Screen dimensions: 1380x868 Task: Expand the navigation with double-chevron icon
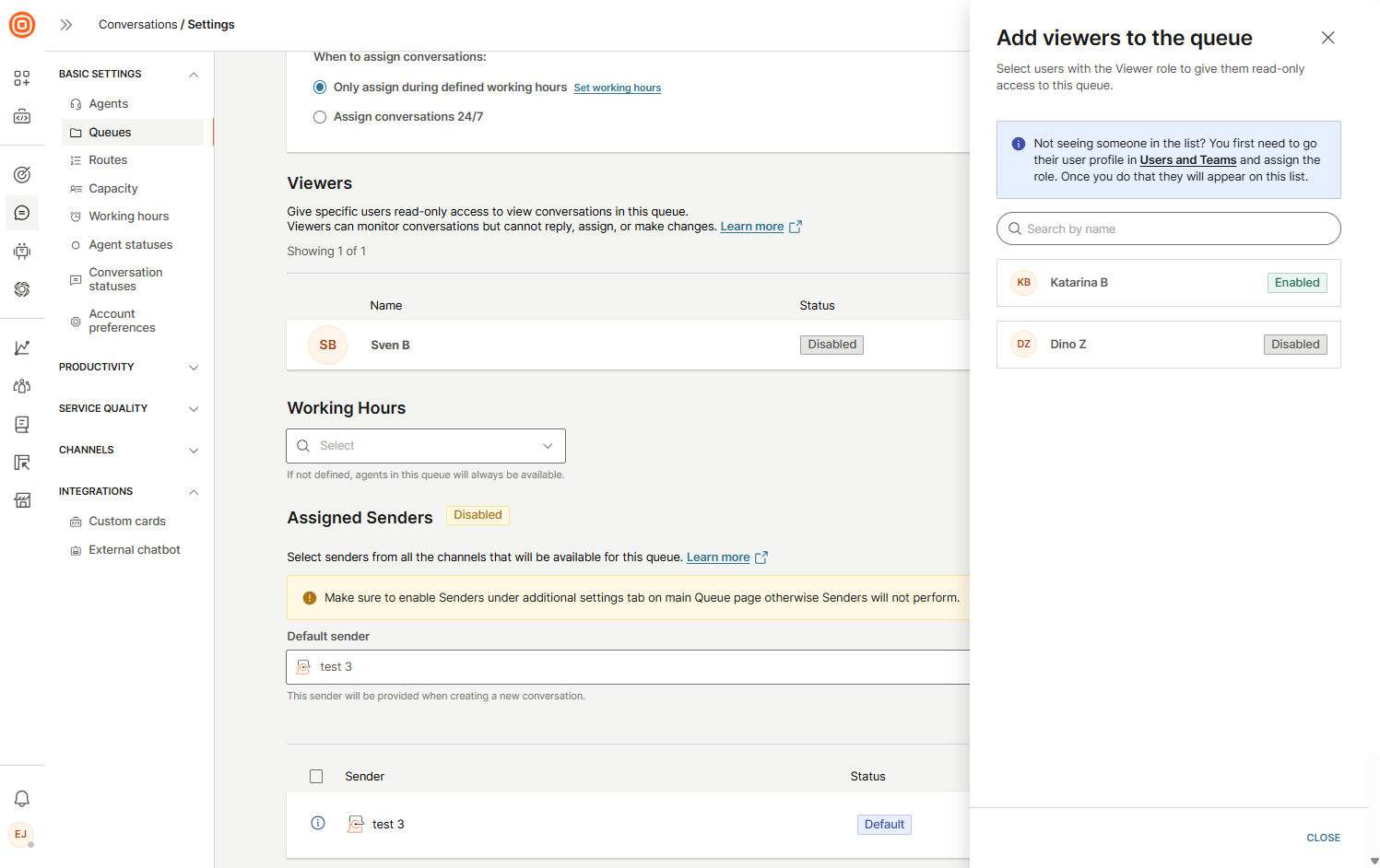click(x=66, y=25)
